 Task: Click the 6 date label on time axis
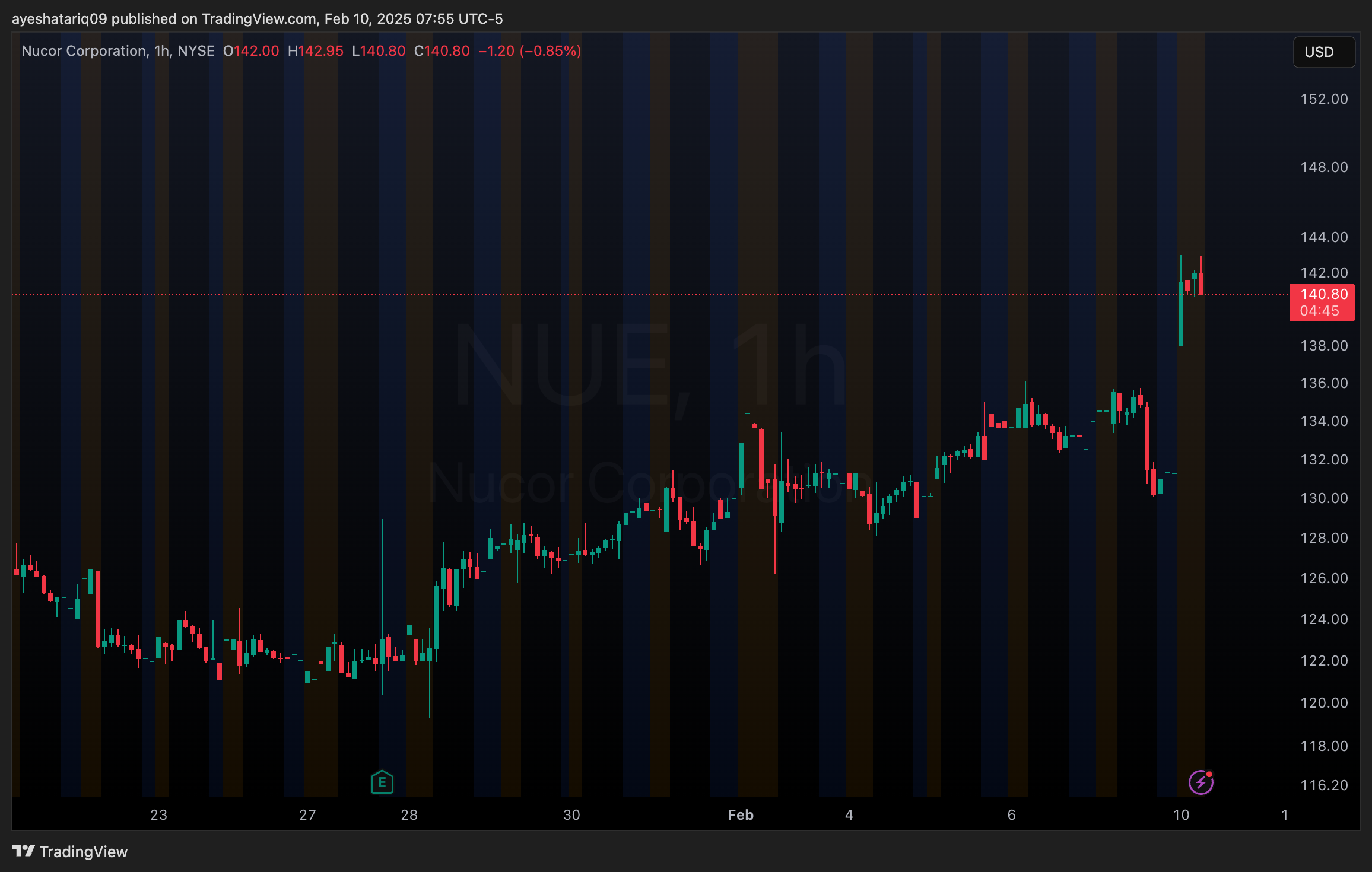(1011, 815)
